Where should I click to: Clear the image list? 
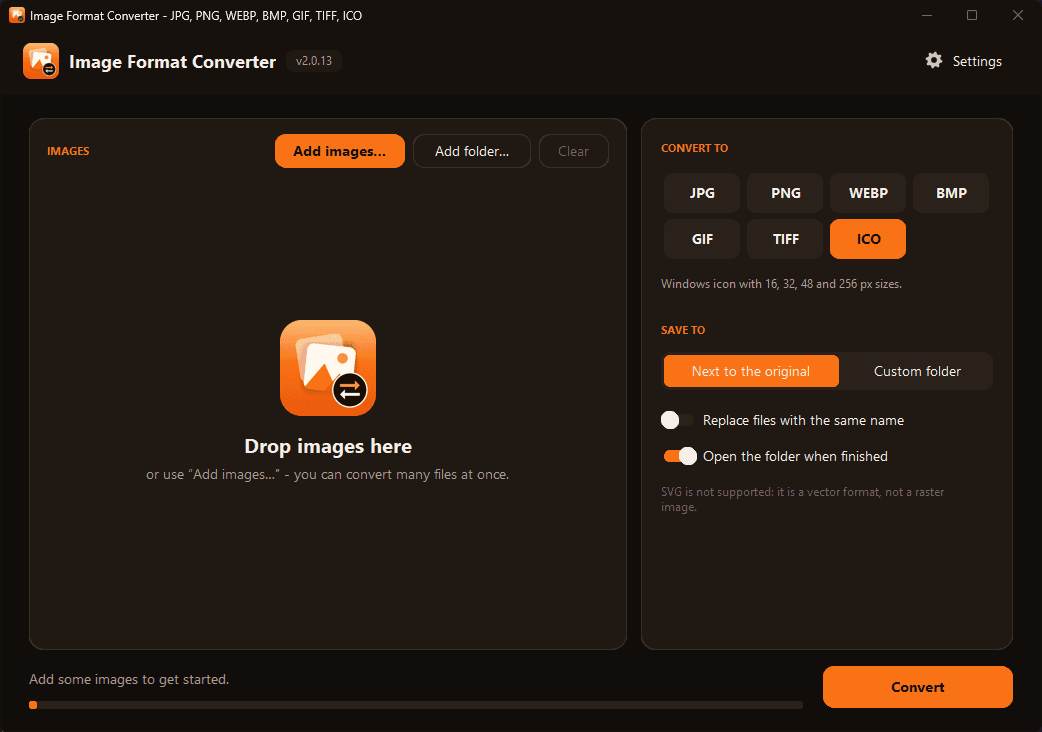pos(573,151)
